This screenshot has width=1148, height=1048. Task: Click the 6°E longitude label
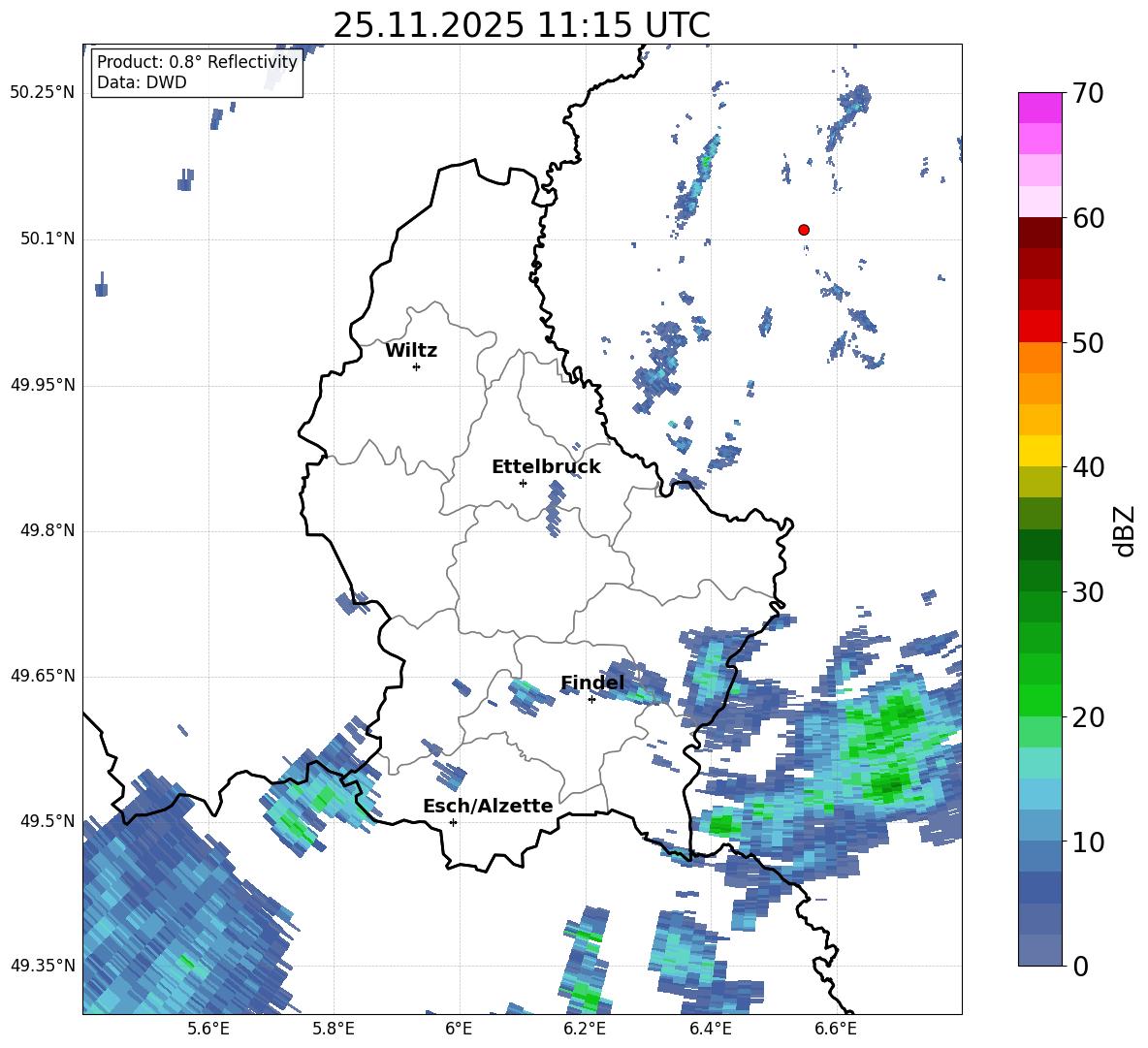point(459,1029)
